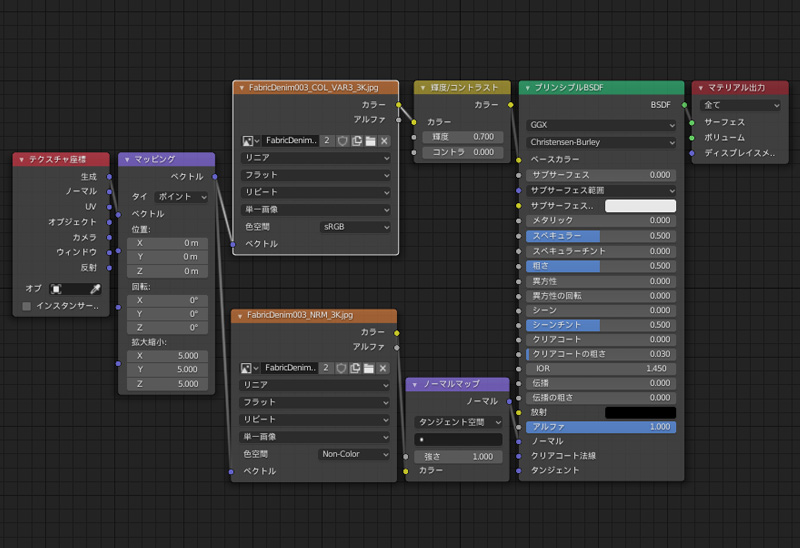Open folder icon on NRM_3K texture node

click(x=369, y=368)
